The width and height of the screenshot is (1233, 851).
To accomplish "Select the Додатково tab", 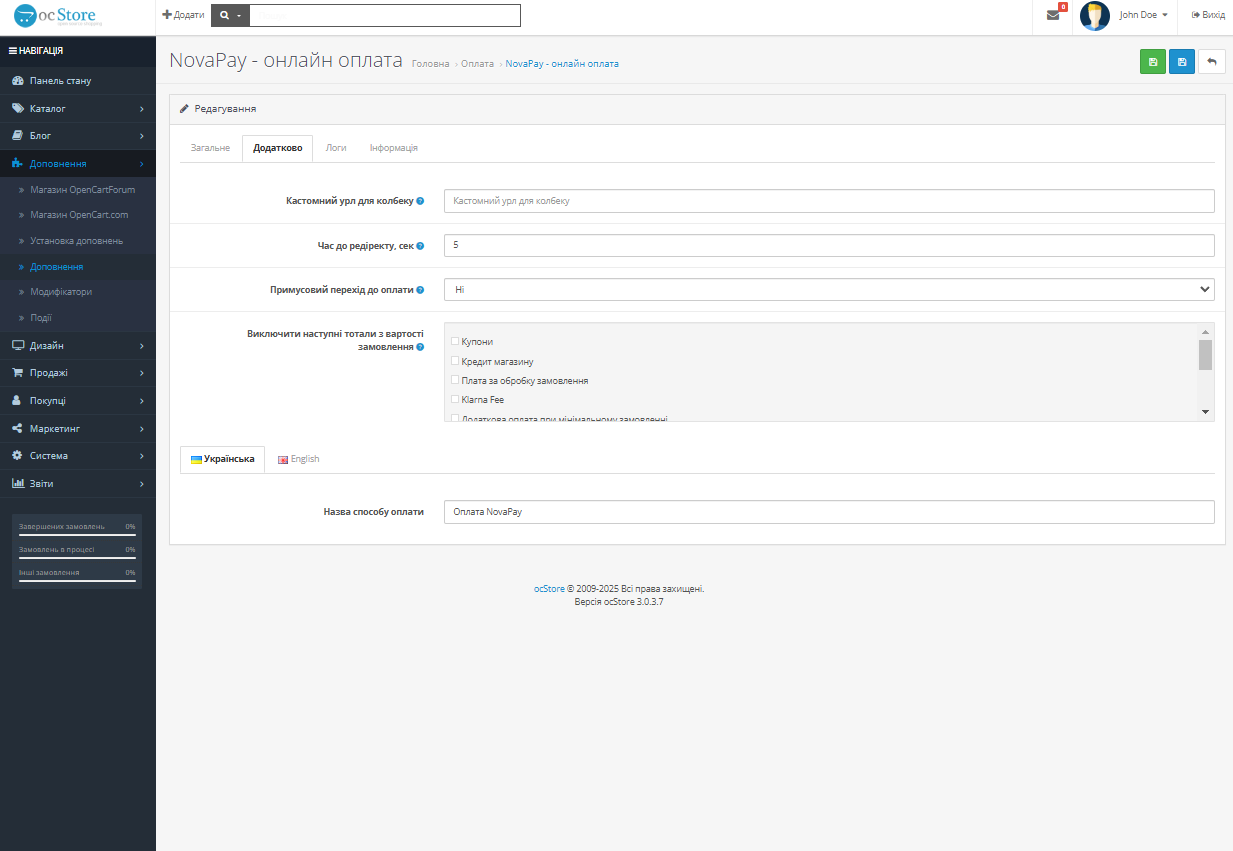I will tap(277, 148).
